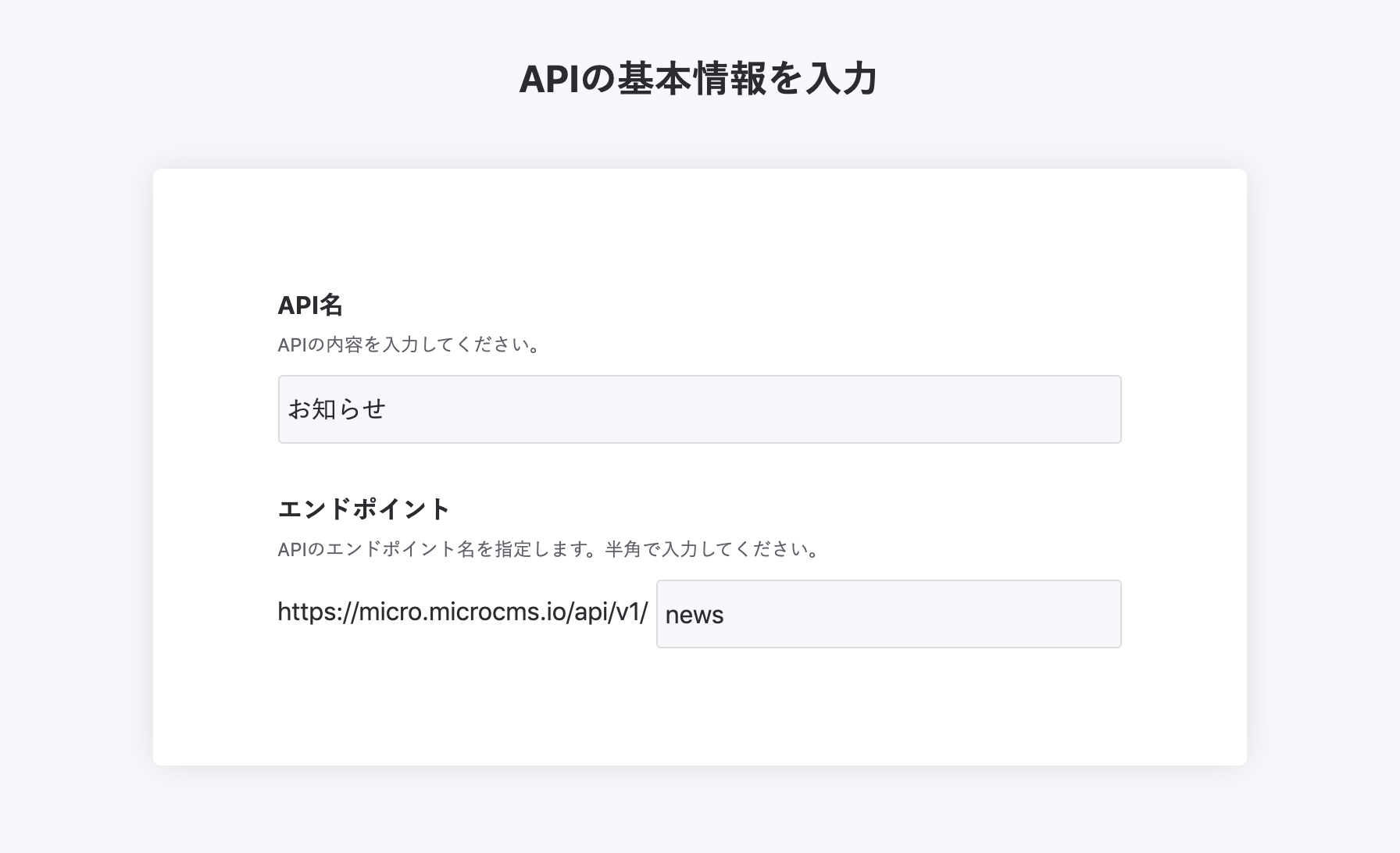Click the エンドポイント field label
1400x853 pixels.
click(x=364, y=509)
